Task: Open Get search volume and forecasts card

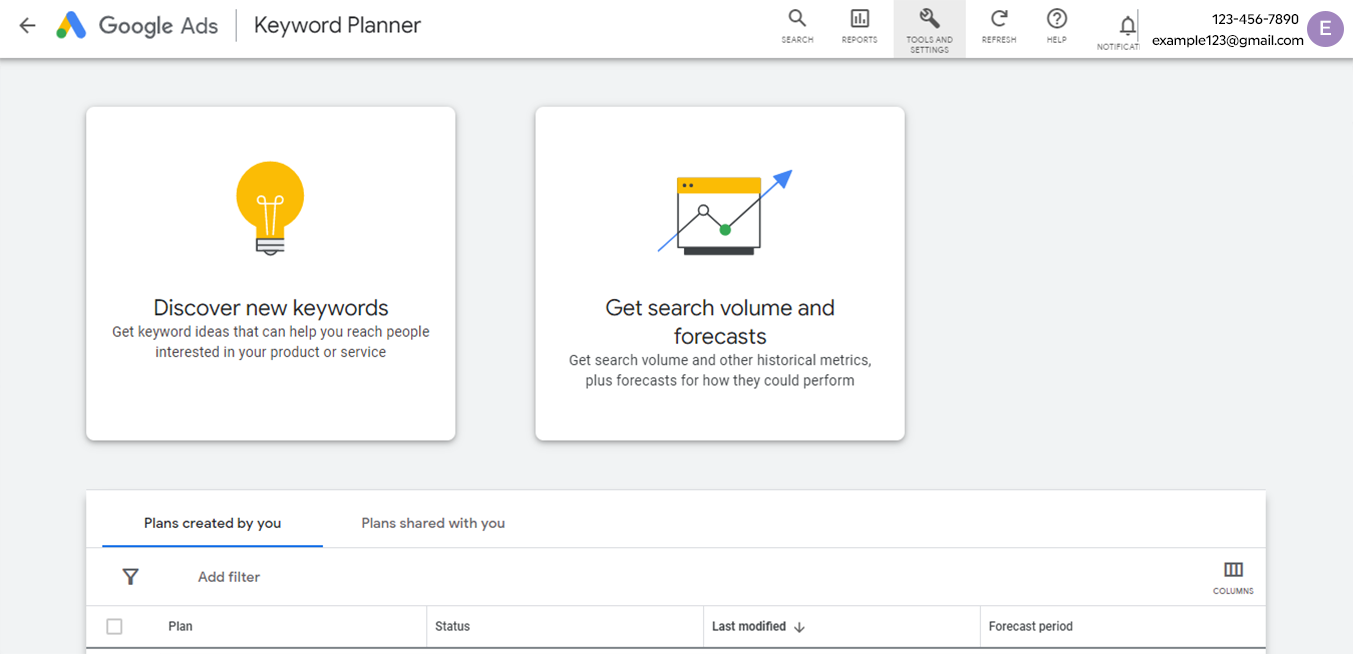Action: [x=720, y=273]
